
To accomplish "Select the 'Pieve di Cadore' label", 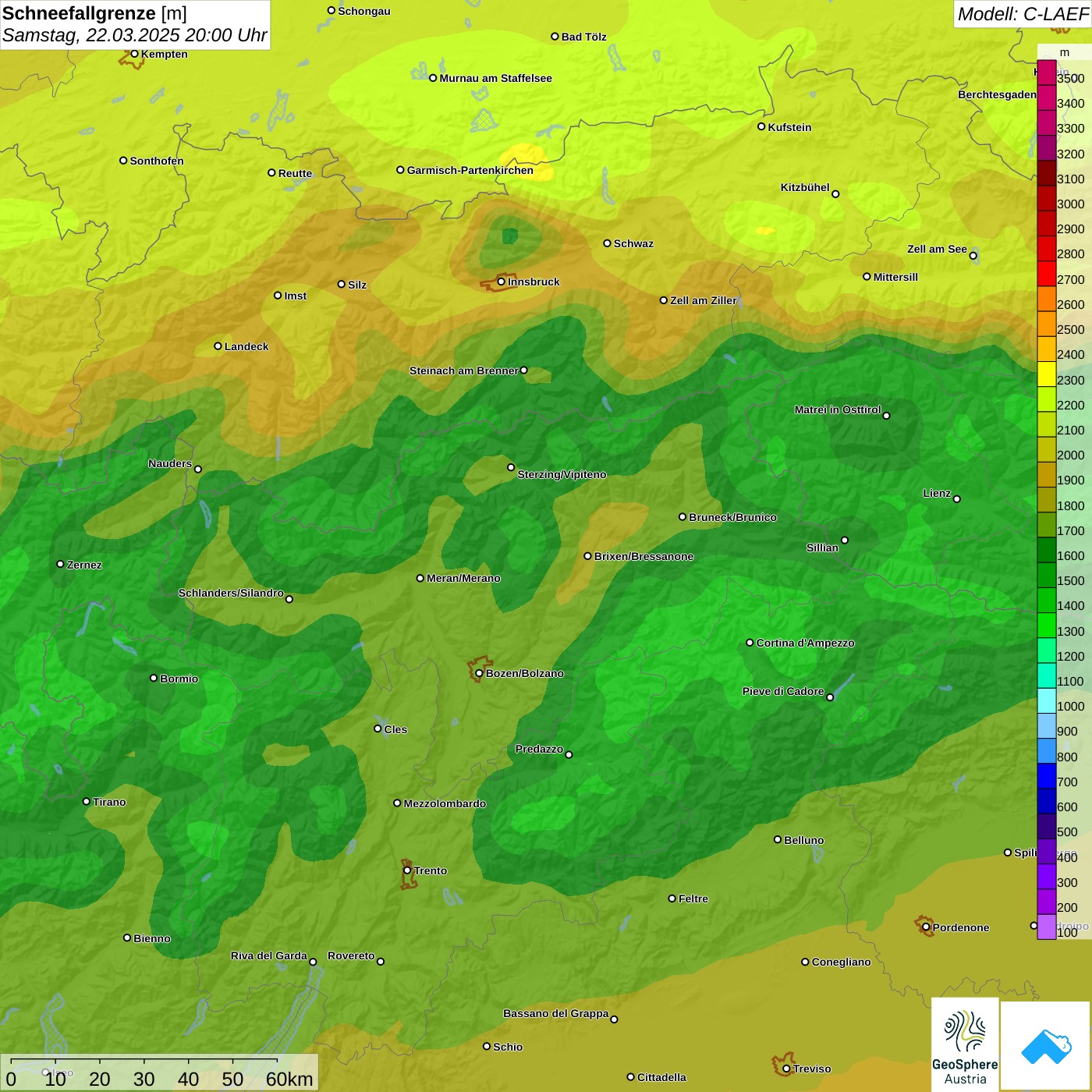I will 783,691.
